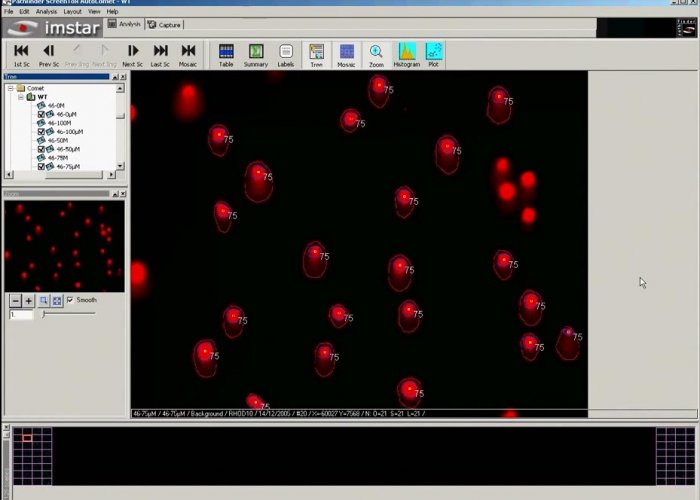The image size is (700, 500).
Task: Switch to the Analysis tab
Action: (x=125, y=24)
